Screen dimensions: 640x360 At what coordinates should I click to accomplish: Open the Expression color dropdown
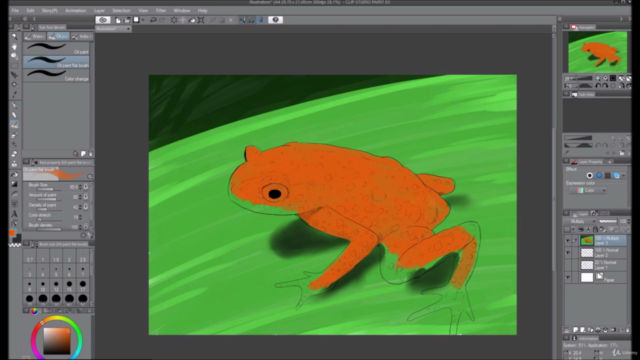pyautogui.click(x=588, y=191)
